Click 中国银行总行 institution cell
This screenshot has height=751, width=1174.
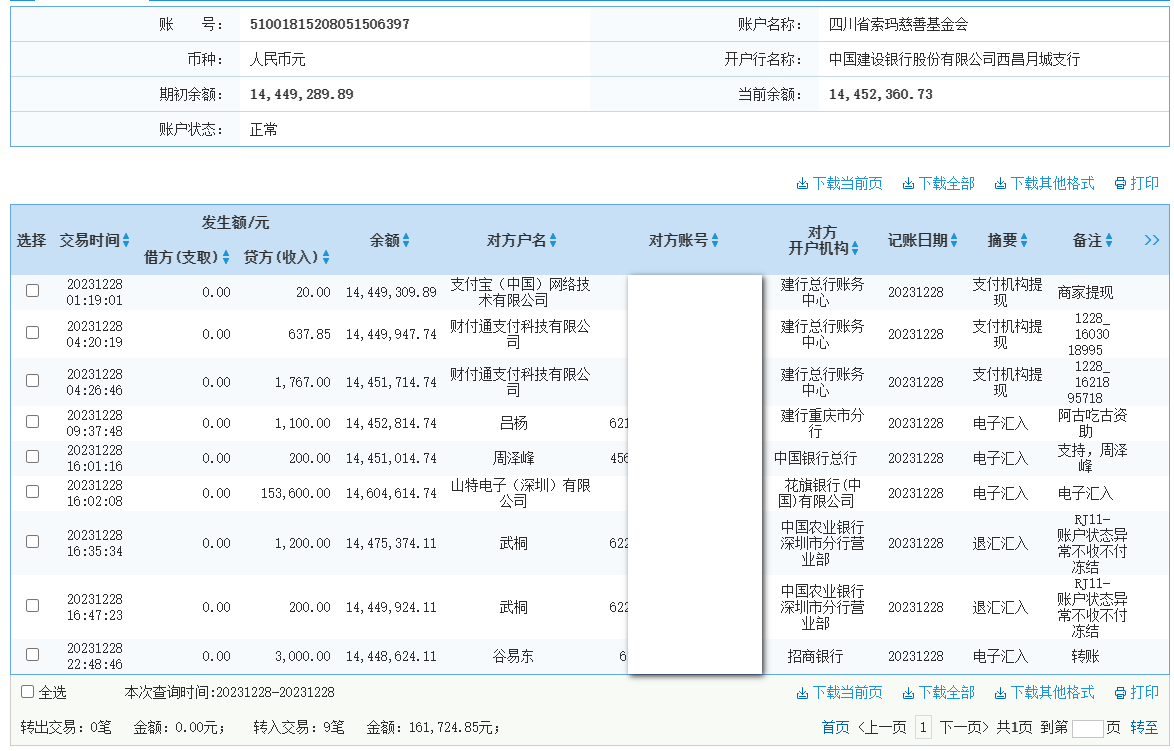click(x=815, y=458)
